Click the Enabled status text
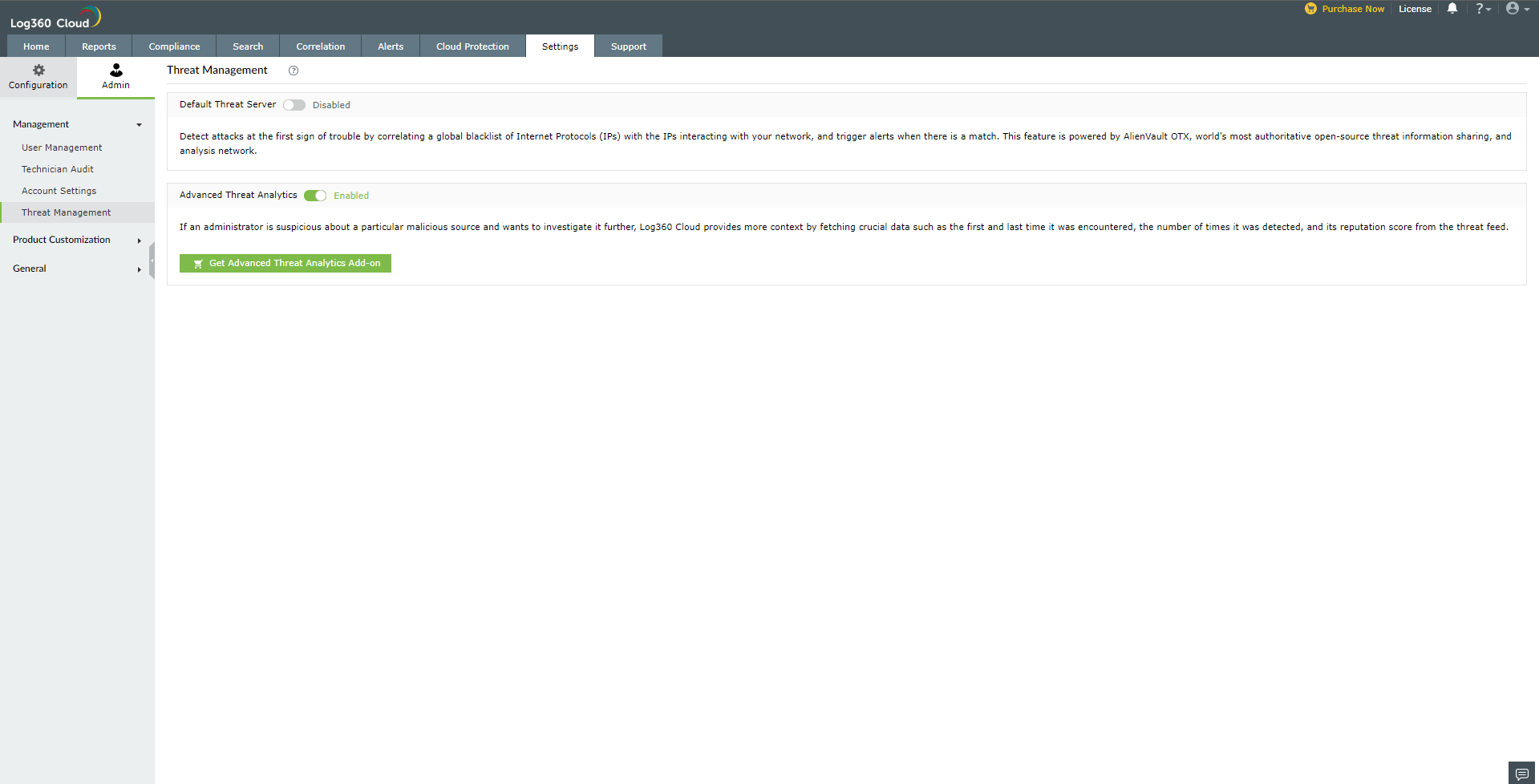Image resolution: width=1539 pixels, height=784 pixels. pyautogui.click(x=351, y=196)
